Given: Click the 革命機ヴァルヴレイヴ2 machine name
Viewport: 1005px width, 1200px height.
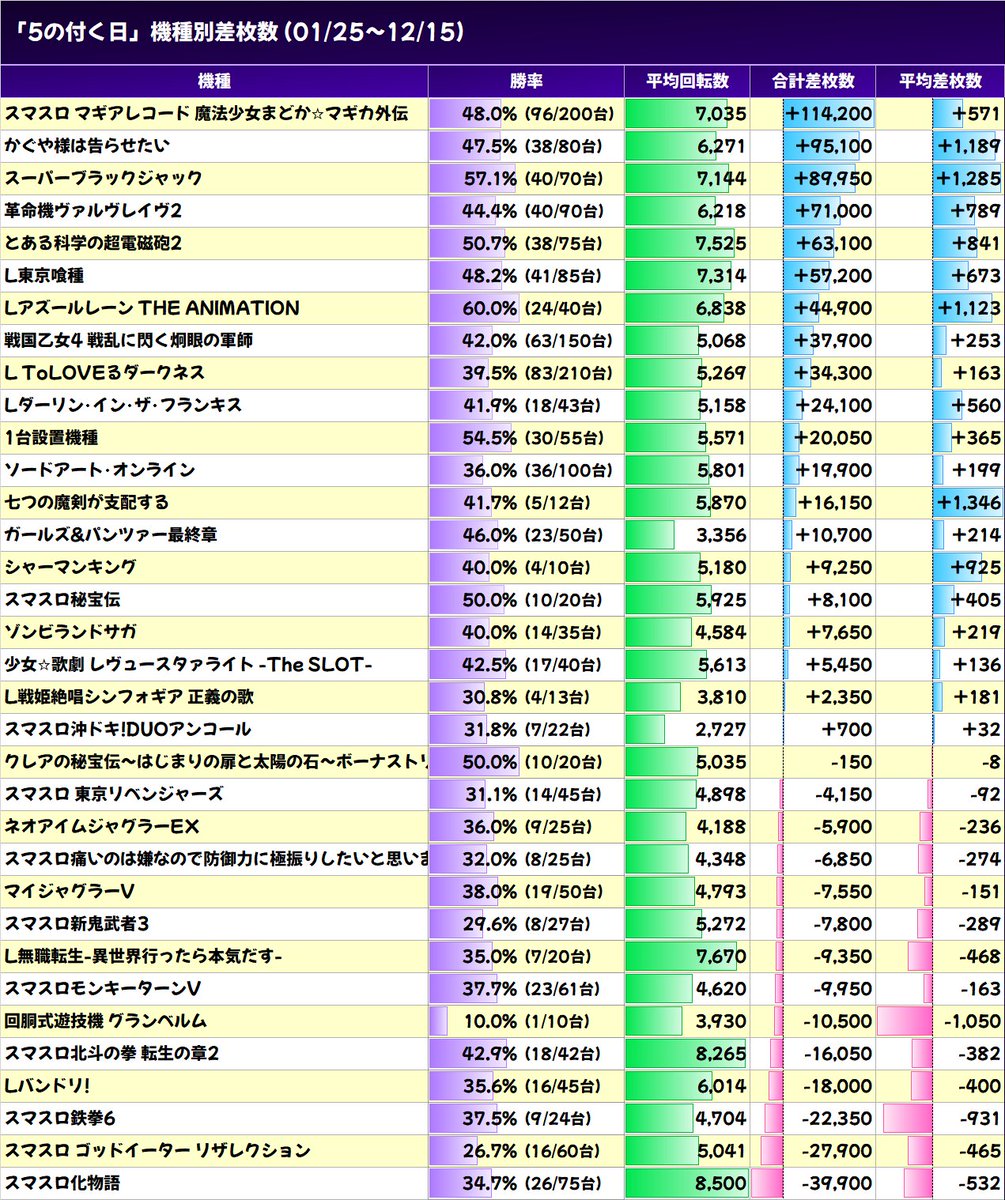Looking at the screenshot, I should coord(92,211).
